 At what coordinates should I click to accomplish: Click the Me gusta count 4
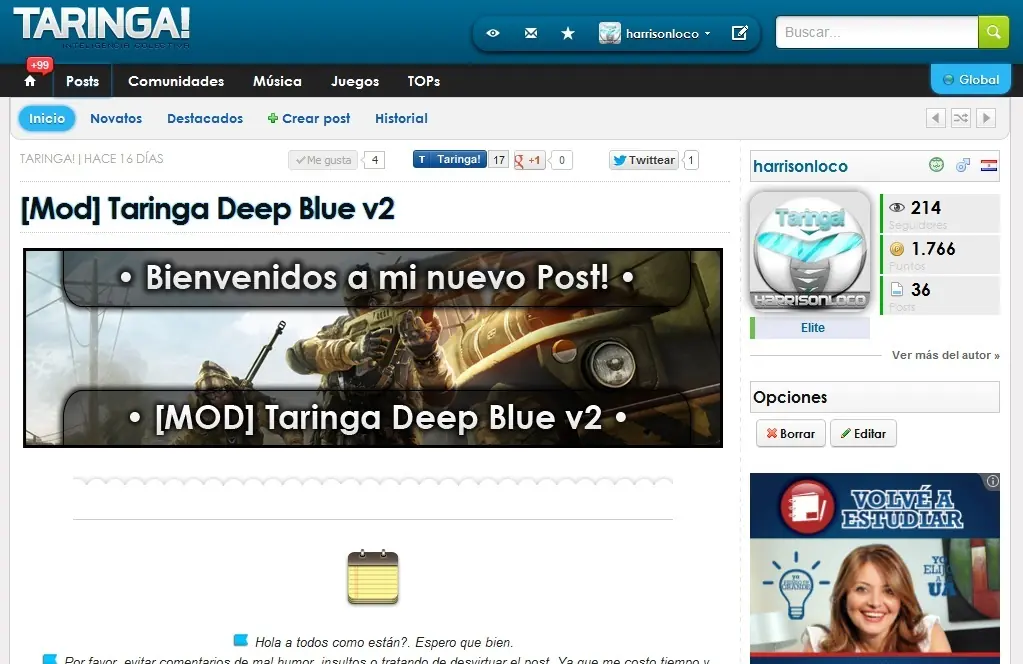click(374, 160)
